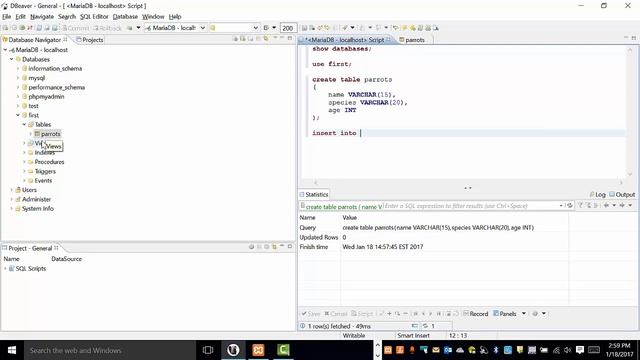Collapse the Databases folder
The height and width of the screenshot is (360, 640).
[x=11, y=59]
